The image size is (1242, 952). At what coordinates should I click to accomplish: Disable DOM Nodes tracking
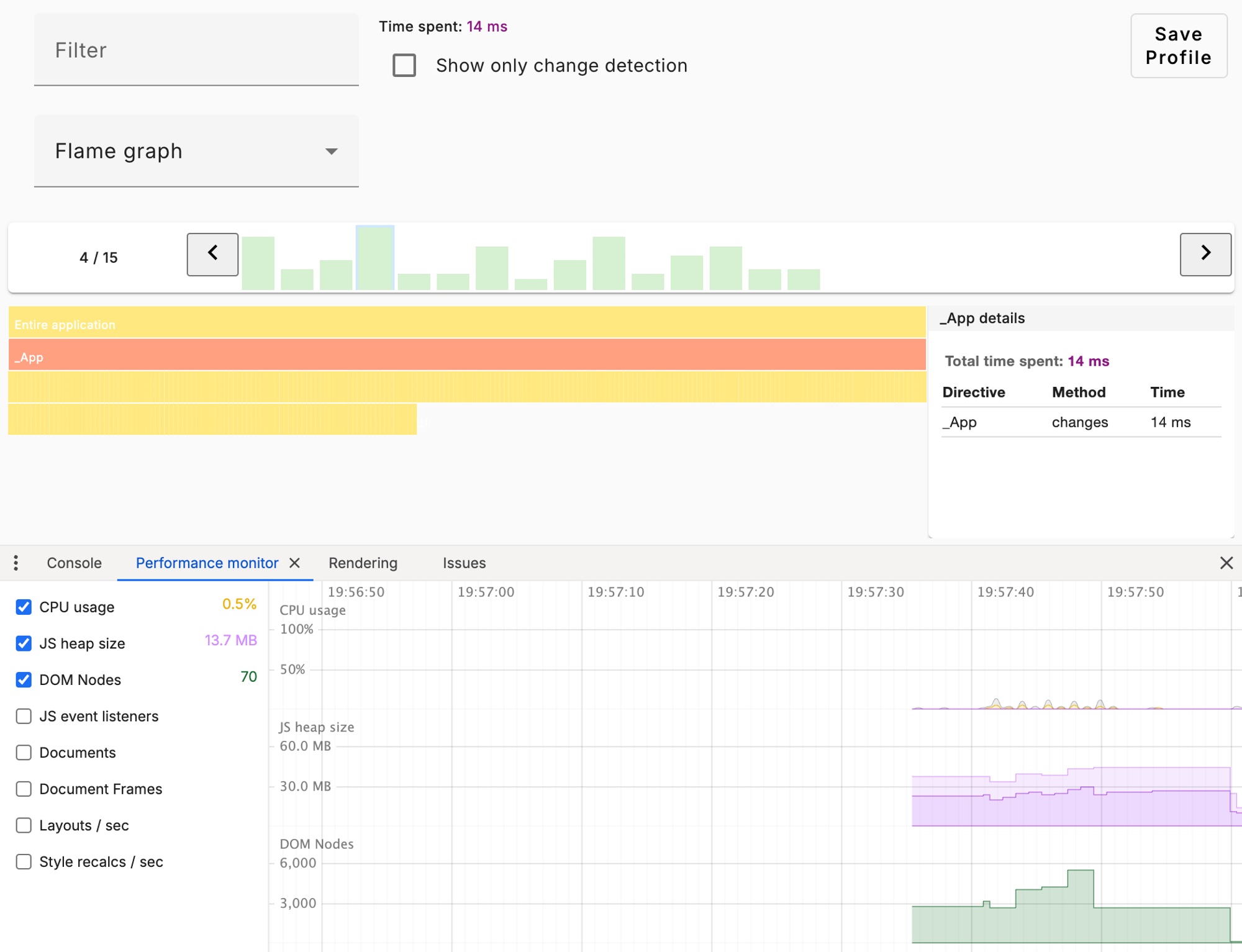click(x=24, y=679)
